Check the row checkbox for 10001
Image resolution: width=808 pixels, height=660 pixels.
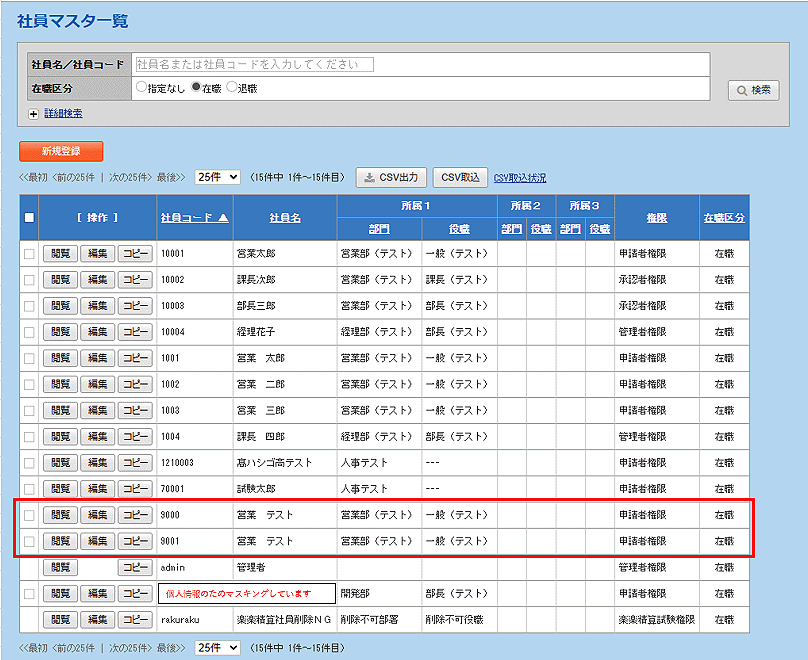click(29, 254)
